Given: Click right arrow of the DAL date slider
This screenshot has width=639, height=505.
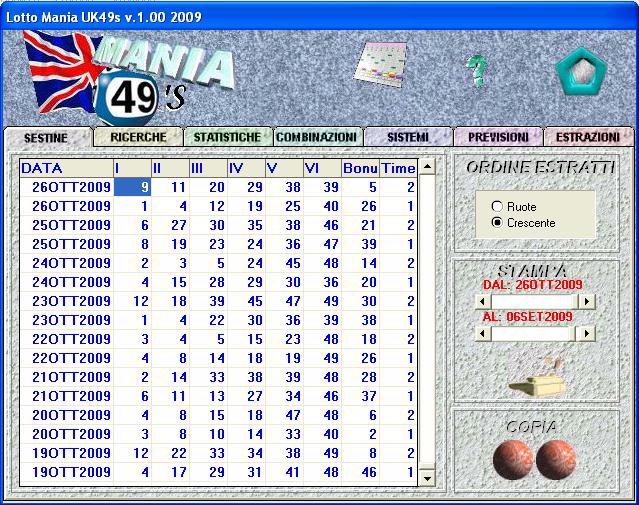Looking at the screenshot, I should point(587,302).
